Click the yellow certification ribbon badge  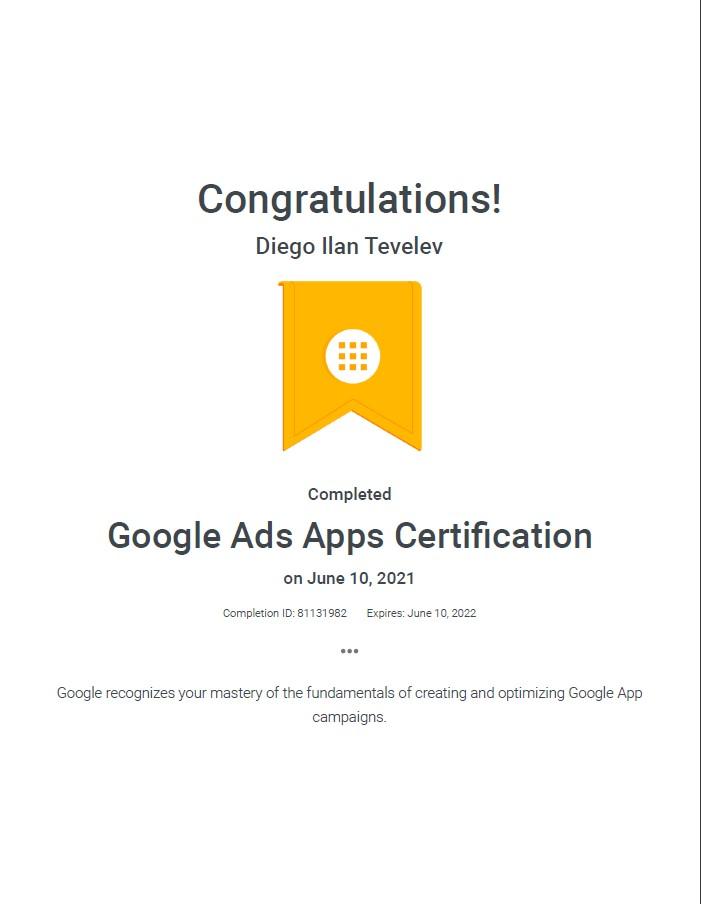(350, 366)
